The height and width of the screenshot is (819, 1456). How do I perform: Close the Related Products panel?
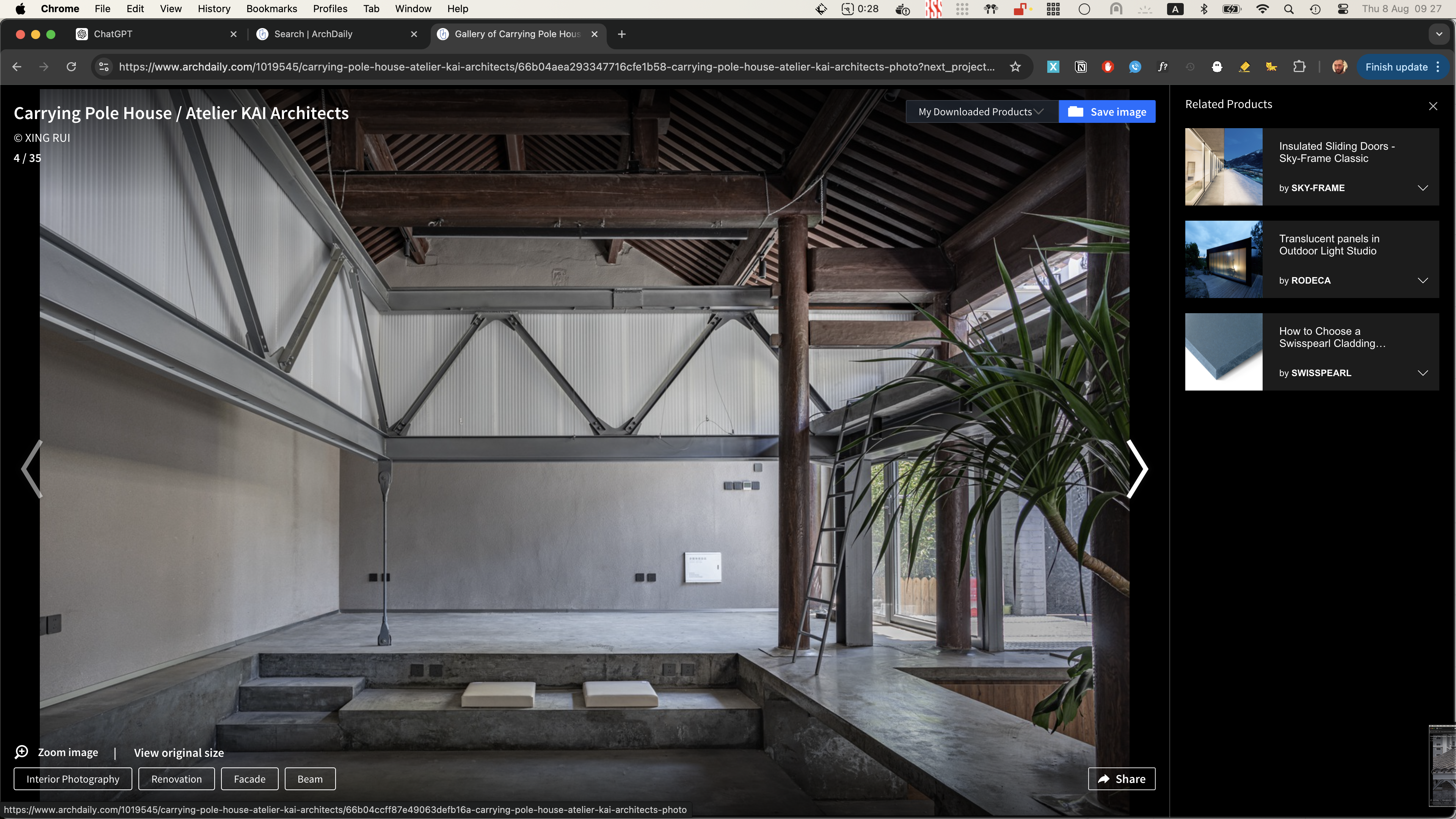1433,106
